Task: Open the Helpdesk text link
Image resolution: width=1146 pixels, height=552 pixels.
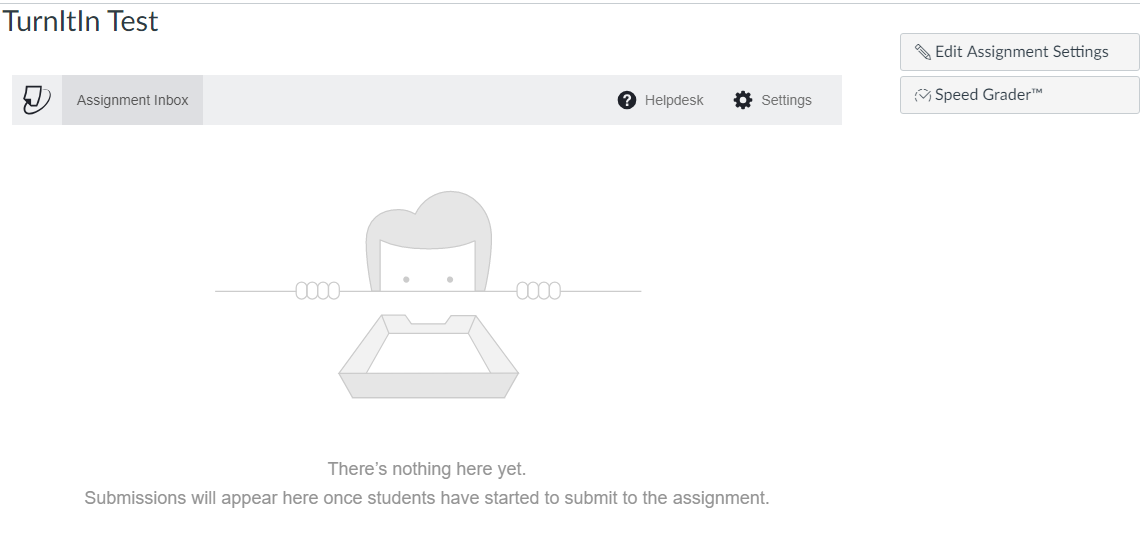Action: point(674,100)
